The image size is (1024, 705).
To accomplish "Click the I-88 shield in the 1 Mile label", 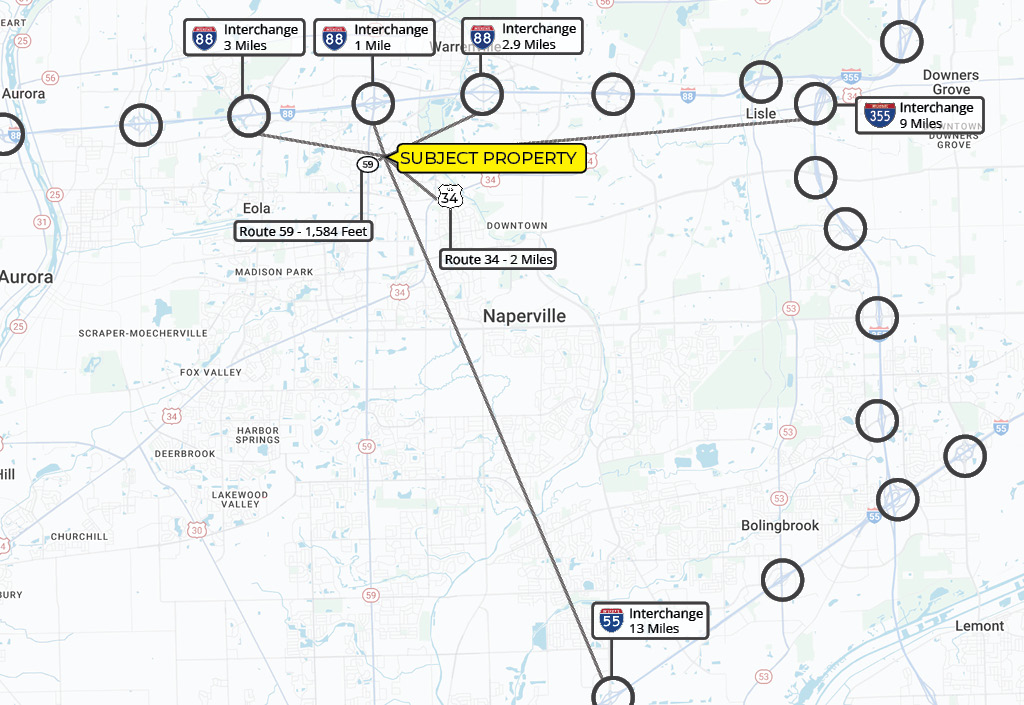I will 335,38.
